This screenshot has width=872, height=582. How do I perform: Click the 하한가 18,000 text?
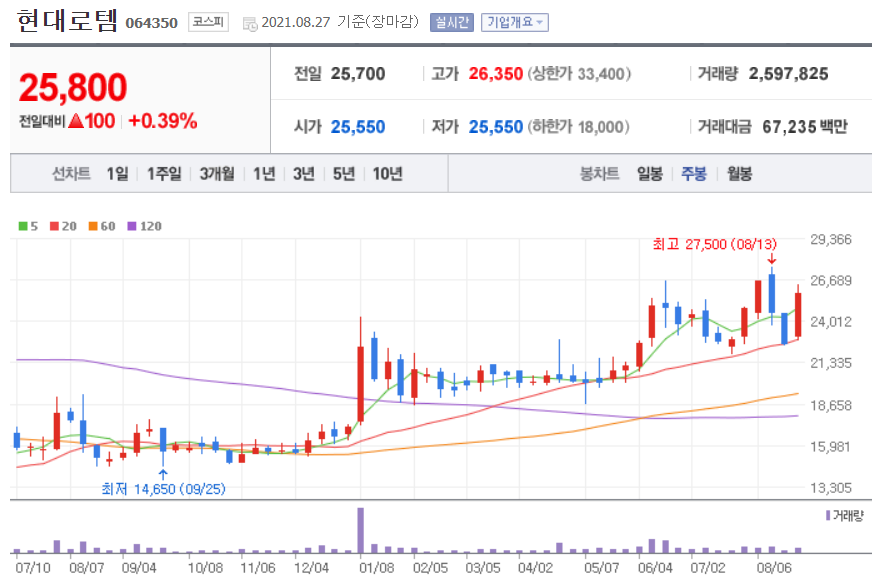pyautogui.click(x=578, y=127)
